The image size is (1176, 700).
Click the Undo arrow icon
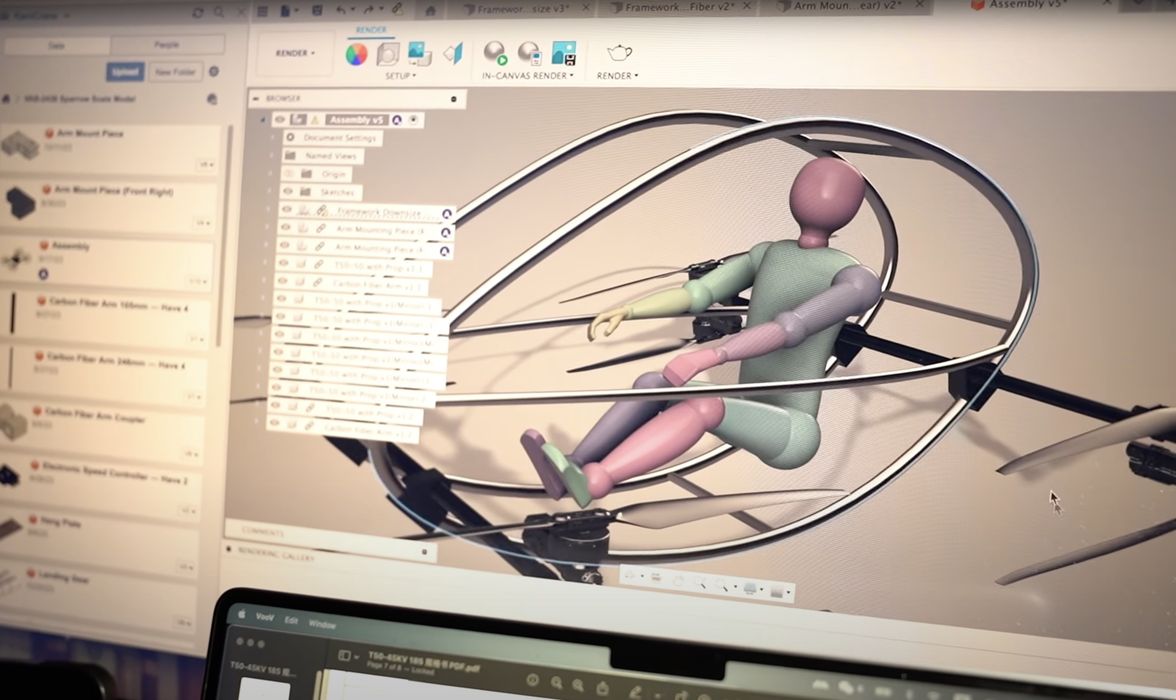click(x=343, y=10)
